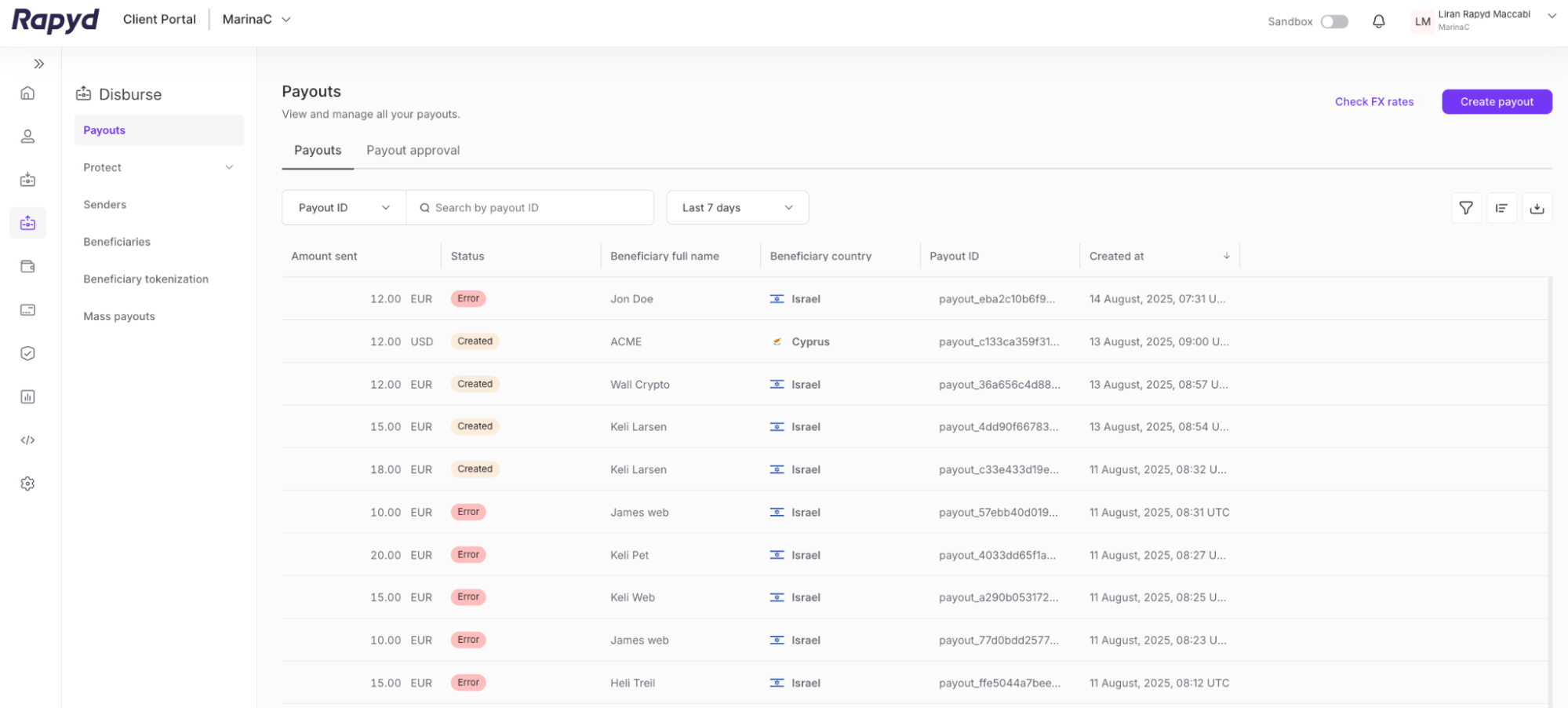Open the filter icon above the payouts table

coord(1466,208)
